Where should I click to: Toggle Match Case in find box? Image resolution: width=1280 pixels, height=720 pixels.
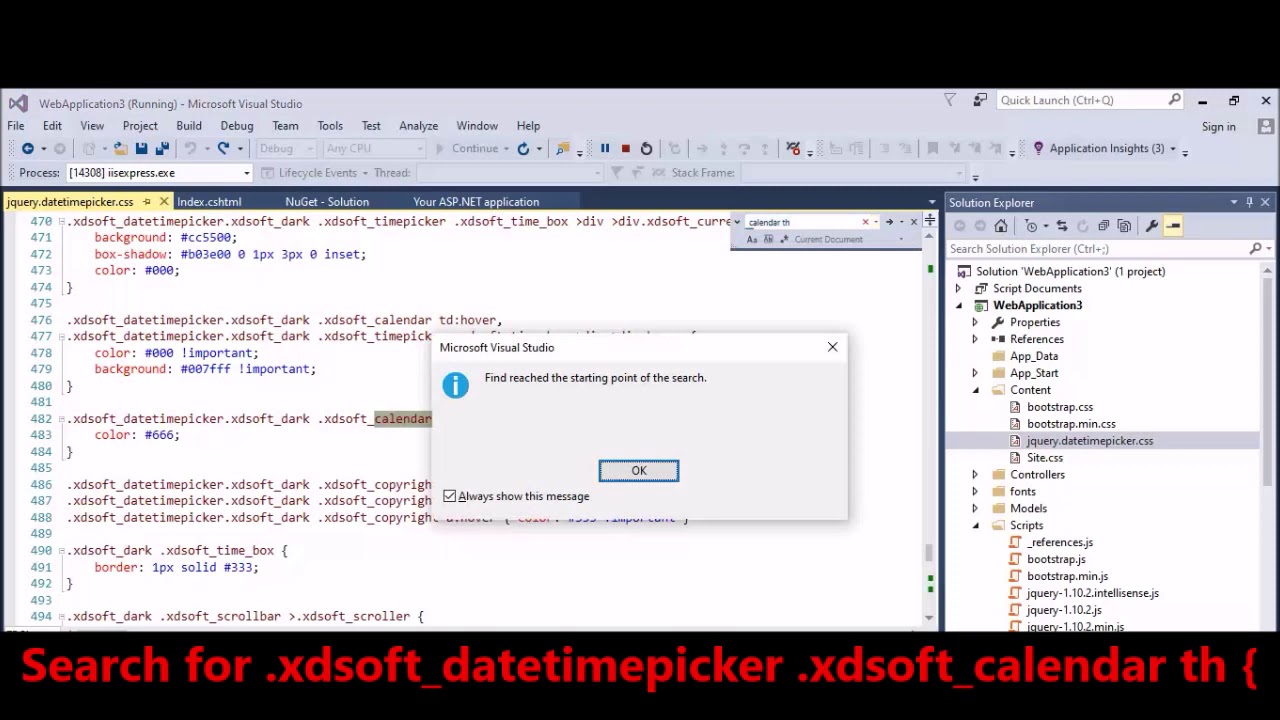tap(752, 240)
